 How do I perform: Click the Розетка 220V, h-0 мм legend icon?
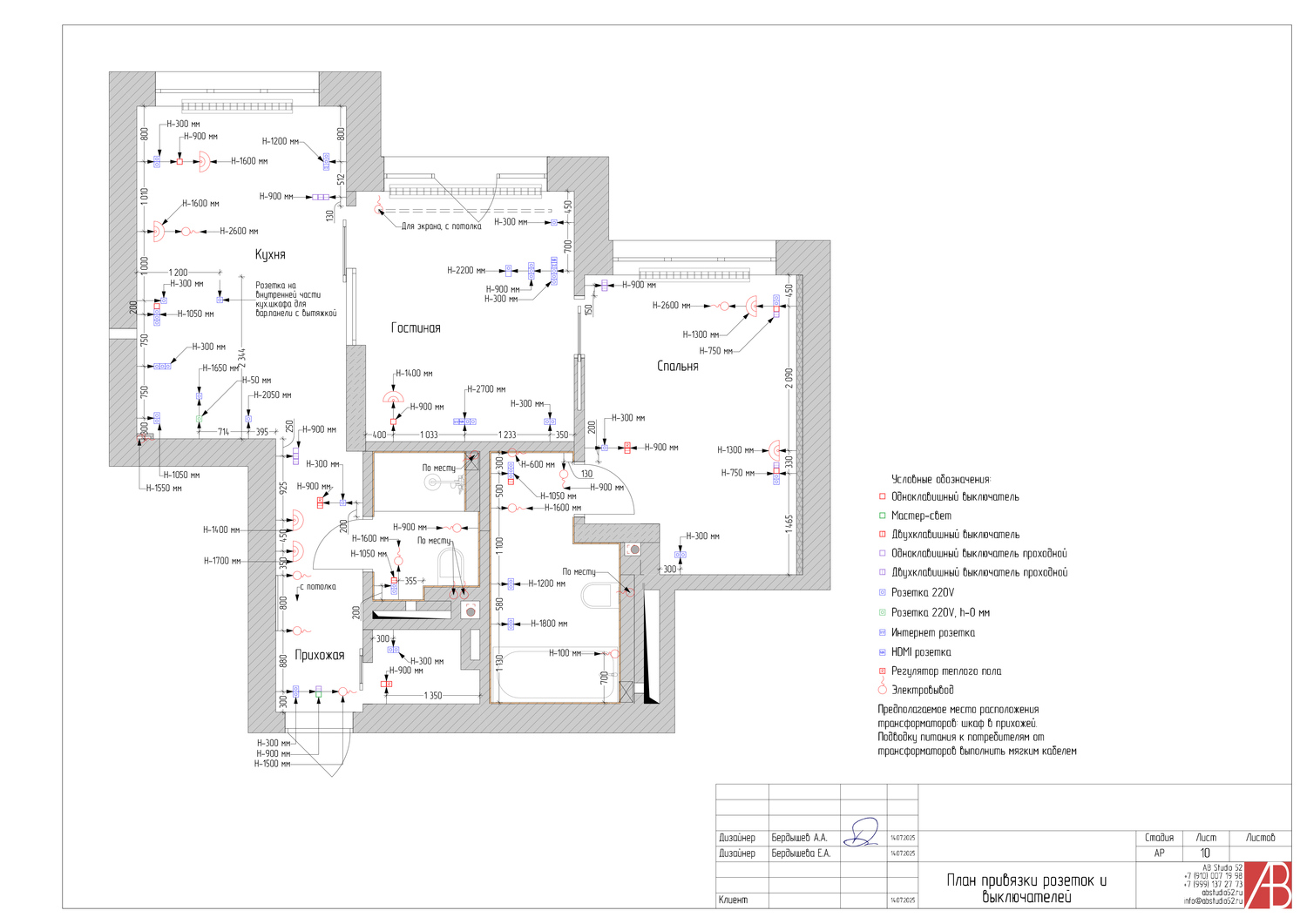pyautogui.click(x=882, y=613)
